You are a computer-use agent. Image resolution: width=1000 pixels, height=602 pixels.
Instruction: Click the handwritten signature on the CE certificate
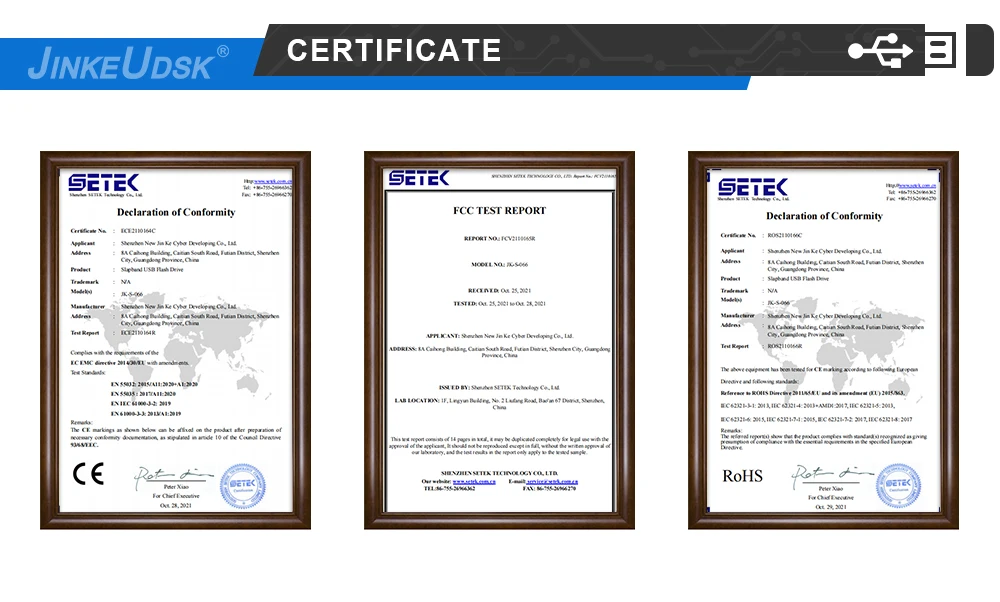click(173, 476)
